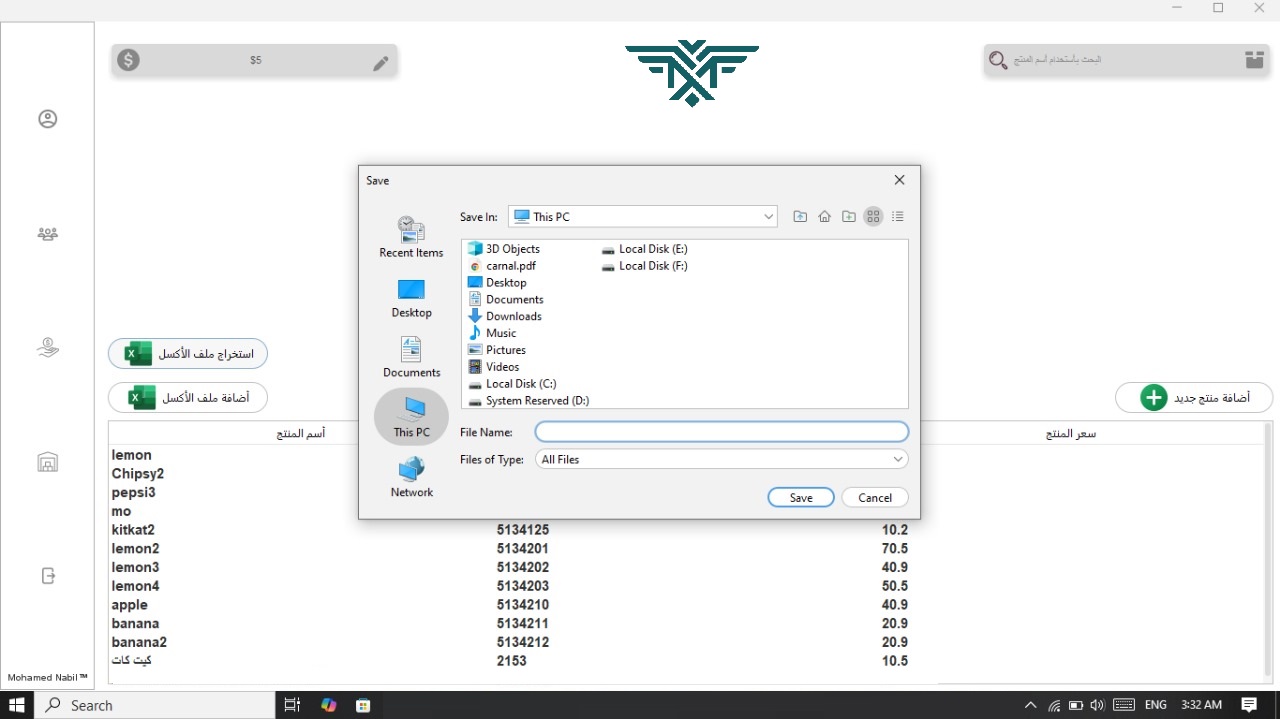Screen dimensions: 1280x719
Task: Open the money-in-hand payments sidebar icon
Action: pos(47,347)
